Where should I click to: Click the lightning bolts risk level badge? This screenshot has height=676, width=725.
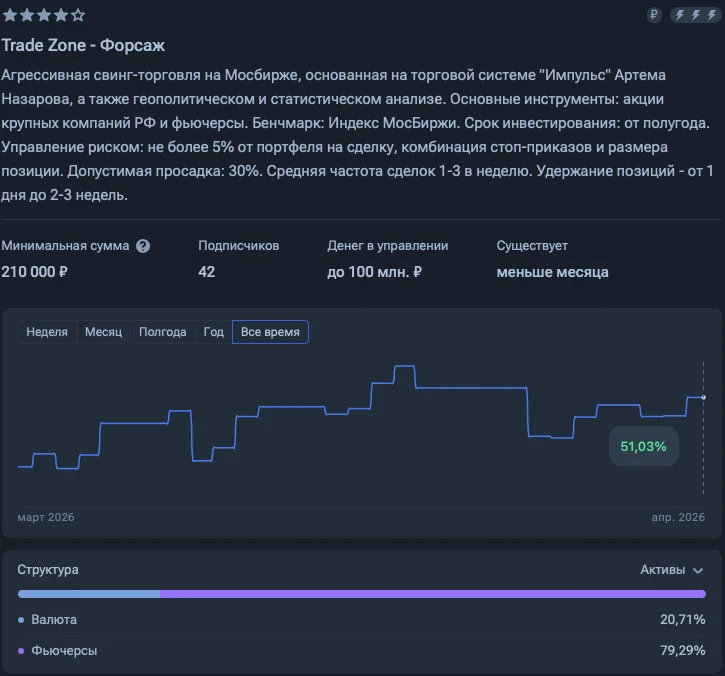[x=695, y=15]
